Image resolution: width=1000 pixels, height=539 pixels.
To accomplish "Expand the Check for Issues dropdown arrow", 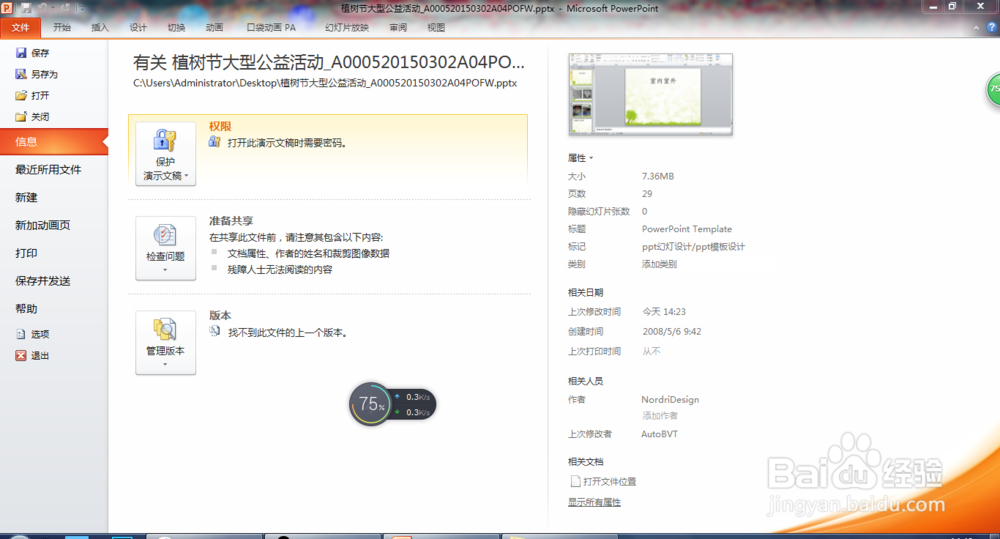I will click(165, 270).
